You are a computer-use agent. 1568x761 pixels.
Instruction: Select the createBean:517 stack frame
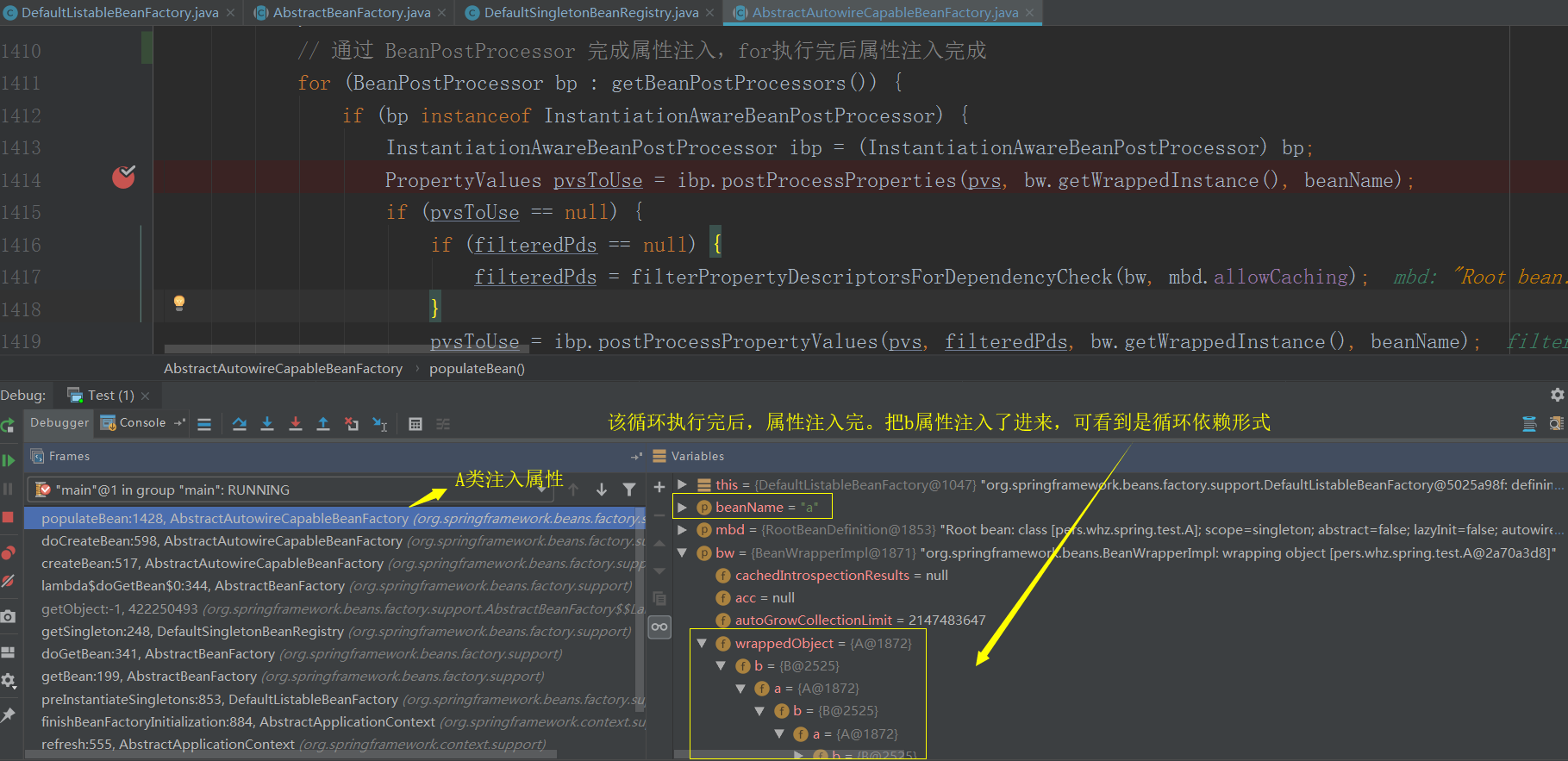pos(334,563)
